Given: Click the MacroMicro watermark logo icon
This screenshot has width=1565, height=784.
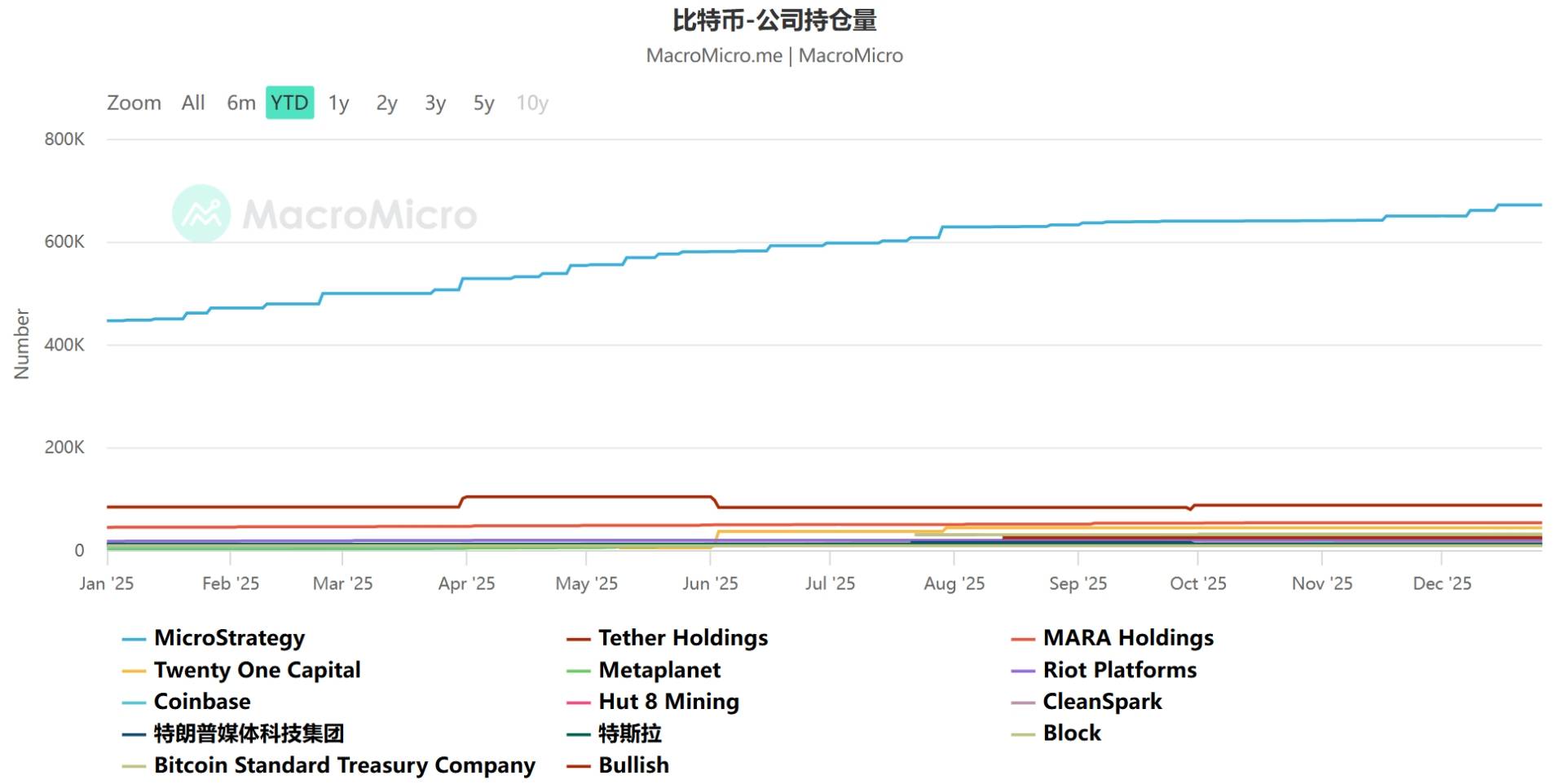Looking at the screenshot, I should click(201, 214).
